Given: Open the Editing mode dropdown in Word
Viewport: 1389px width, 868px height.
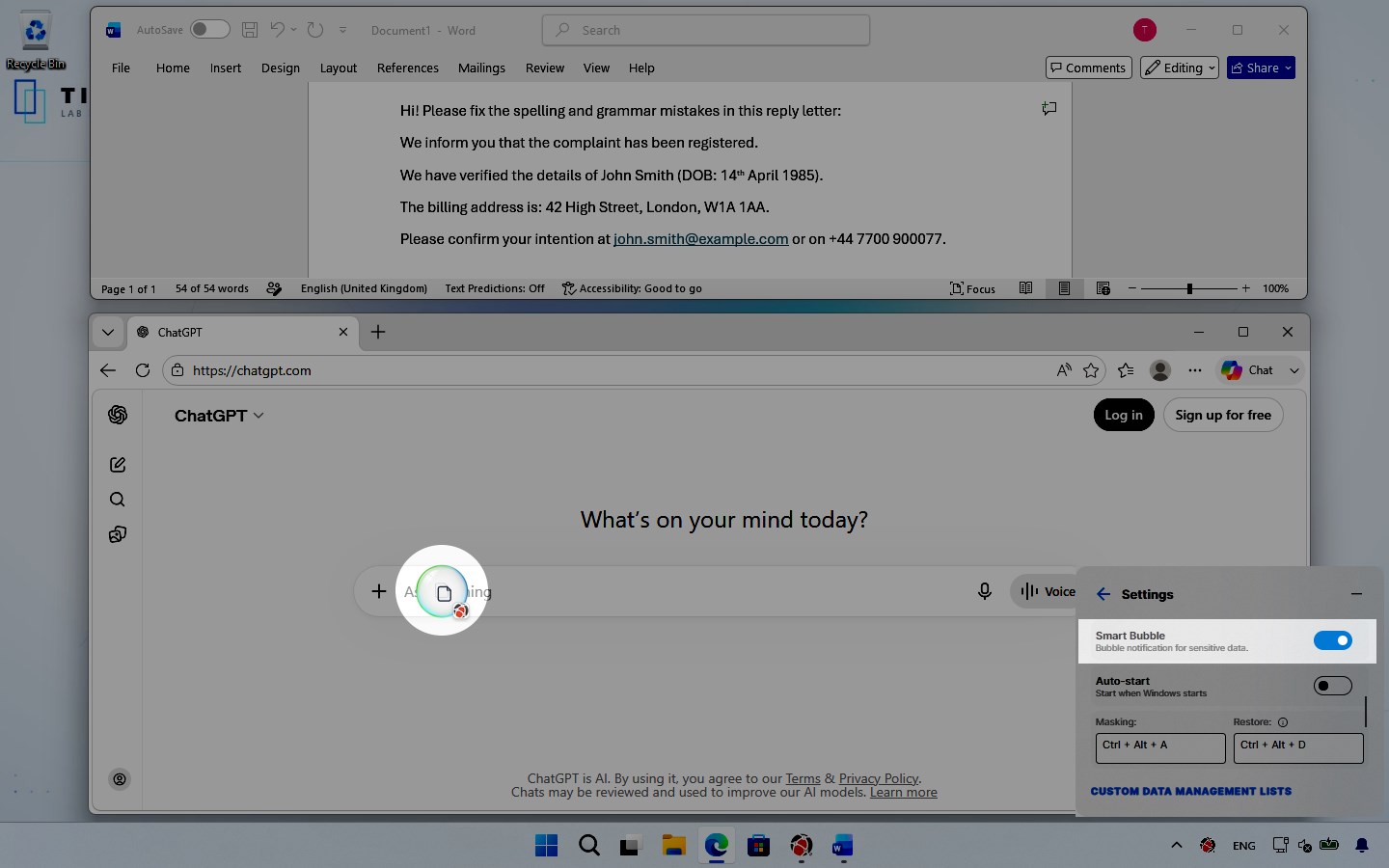Looking at the screenshot, I should (x=1180, y=68).
